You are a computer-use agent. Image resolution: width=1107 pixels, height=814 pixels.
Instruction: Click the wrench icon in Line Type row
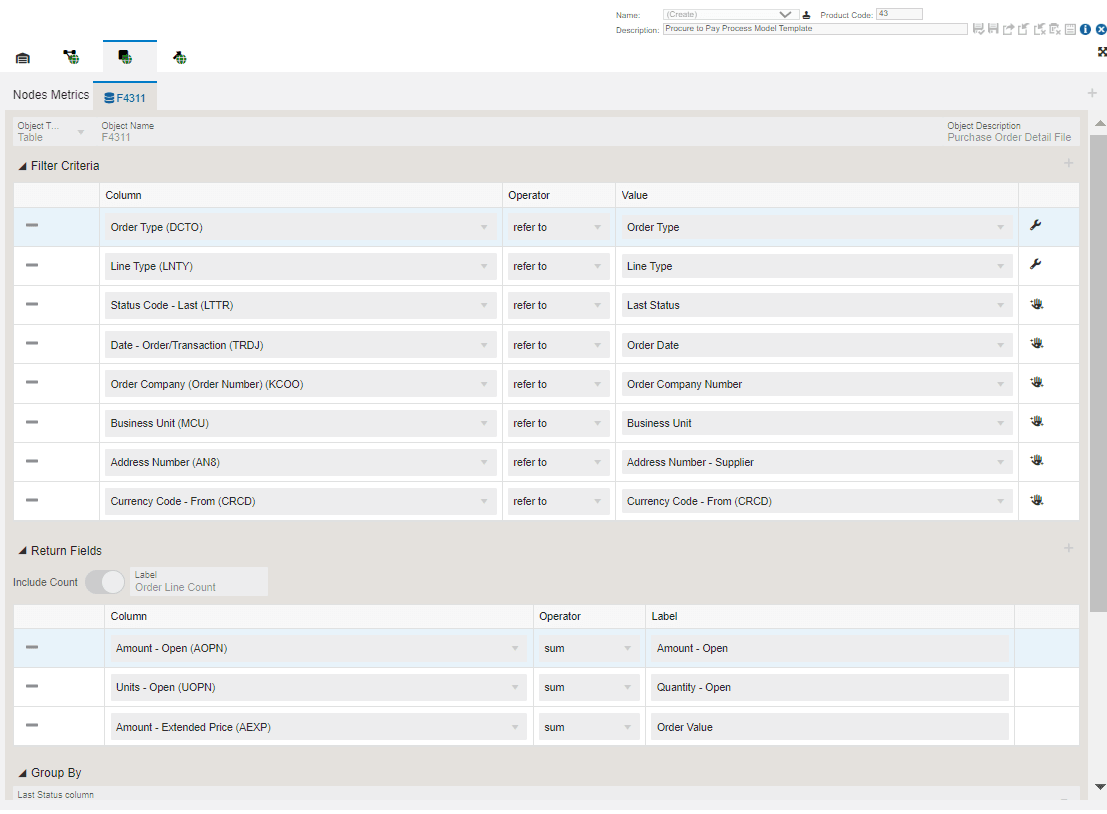pos(1035,265)
